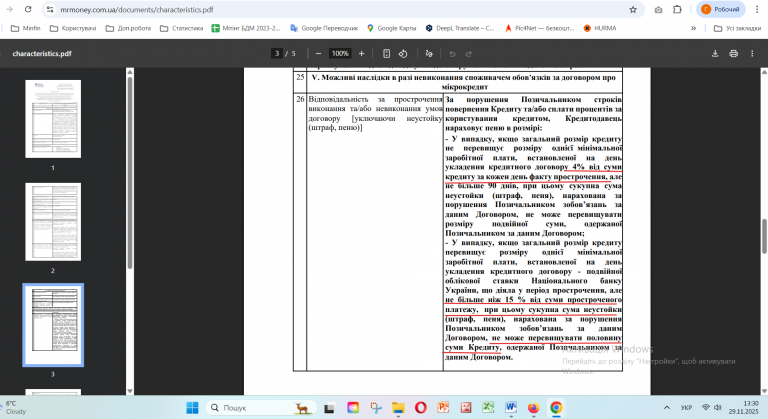The height and width of the screenshot is (419, 768).
Task: Expand the hidden bookmarks chevron
Action: point(693,28)
